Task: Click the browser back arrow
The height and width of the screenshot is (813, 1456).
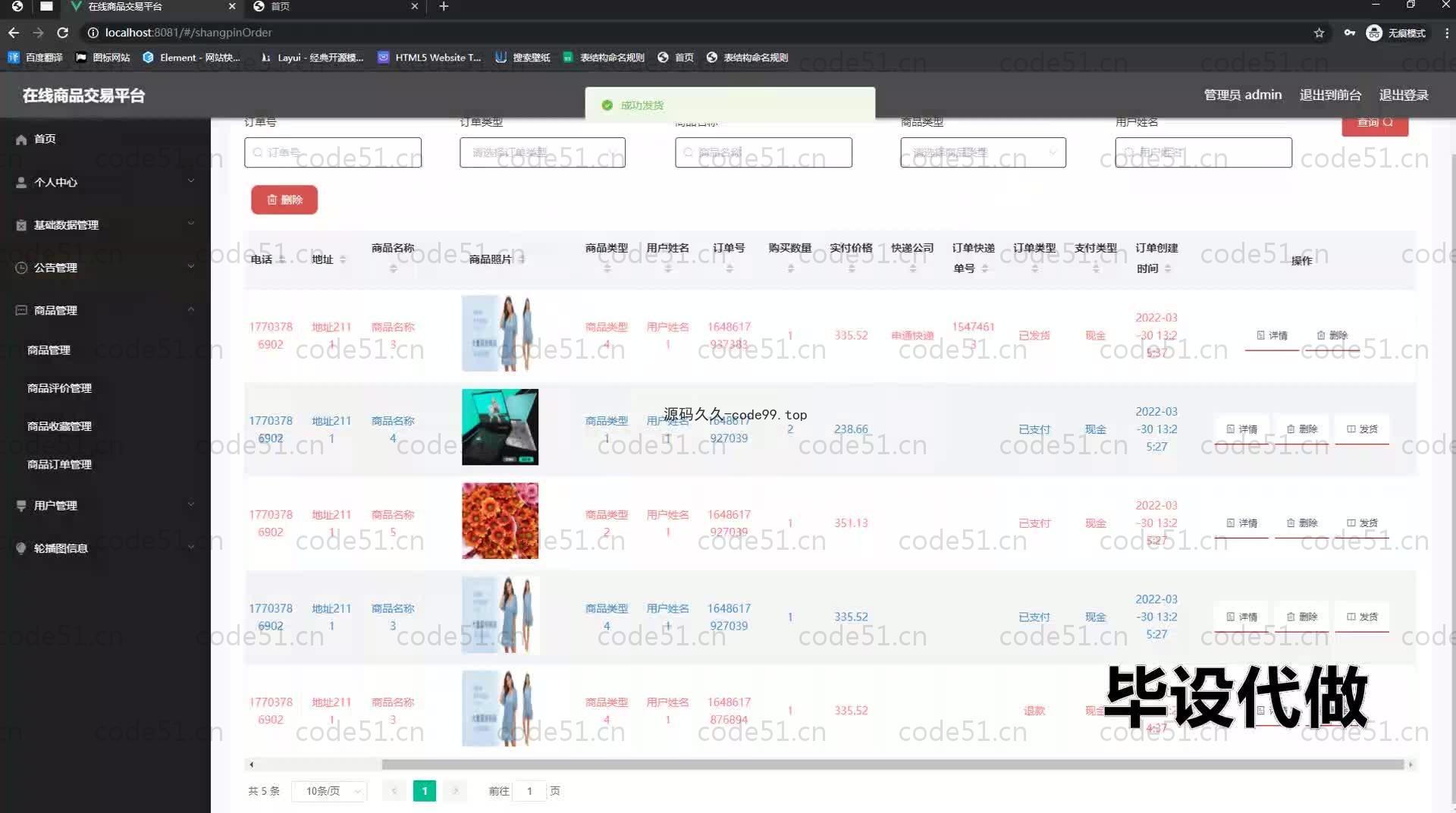Action: (14, 33)
